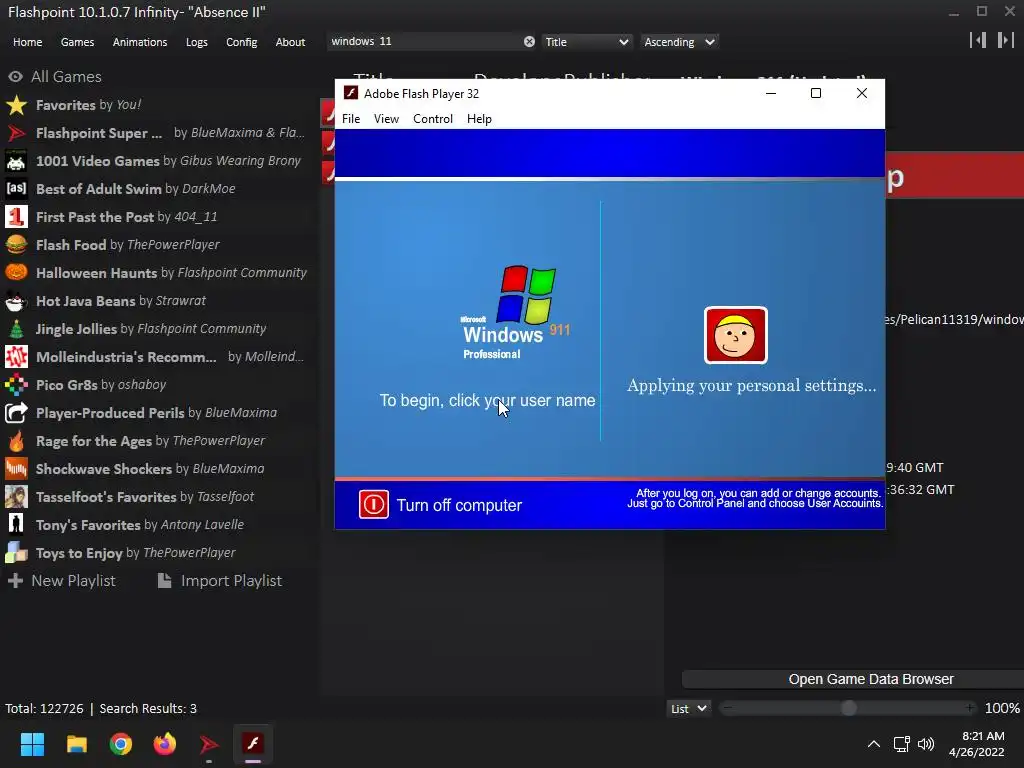This screenshot has width=1024, height=768.
Task: Click Tony's Favorites playlist icon
Action: pos(16,525)
